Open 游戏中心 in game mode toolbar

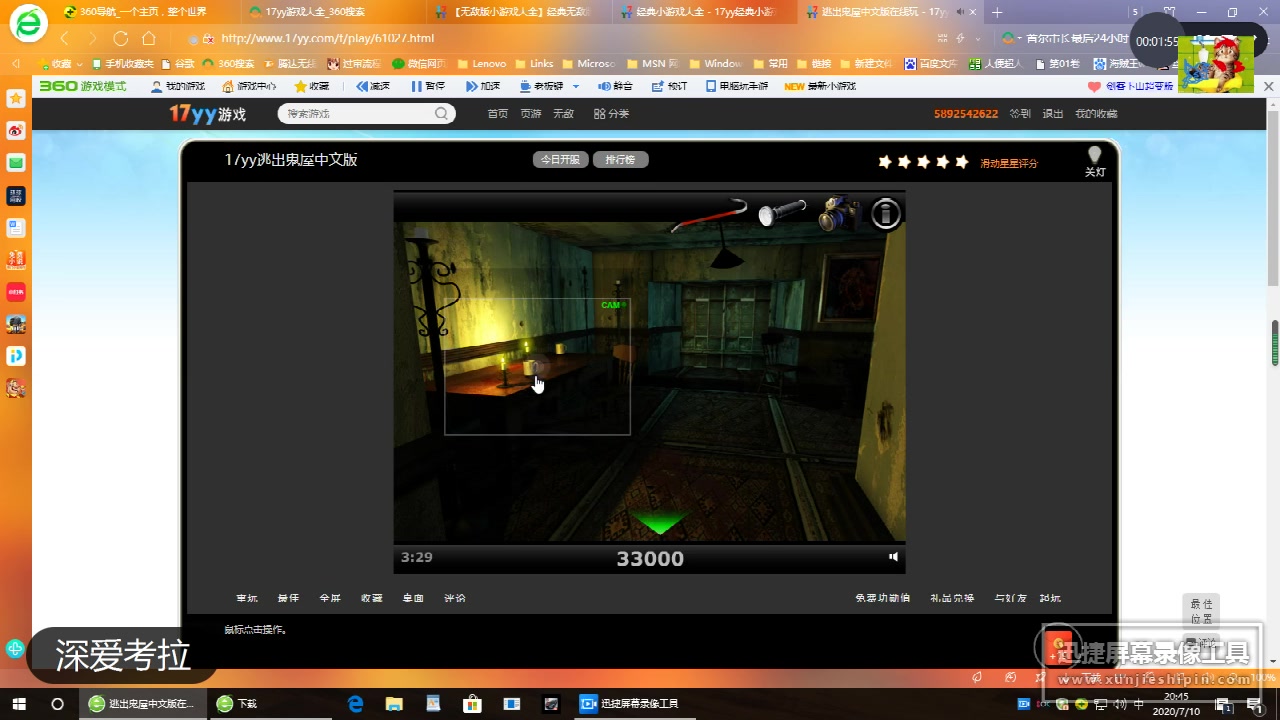pos(248,86)
